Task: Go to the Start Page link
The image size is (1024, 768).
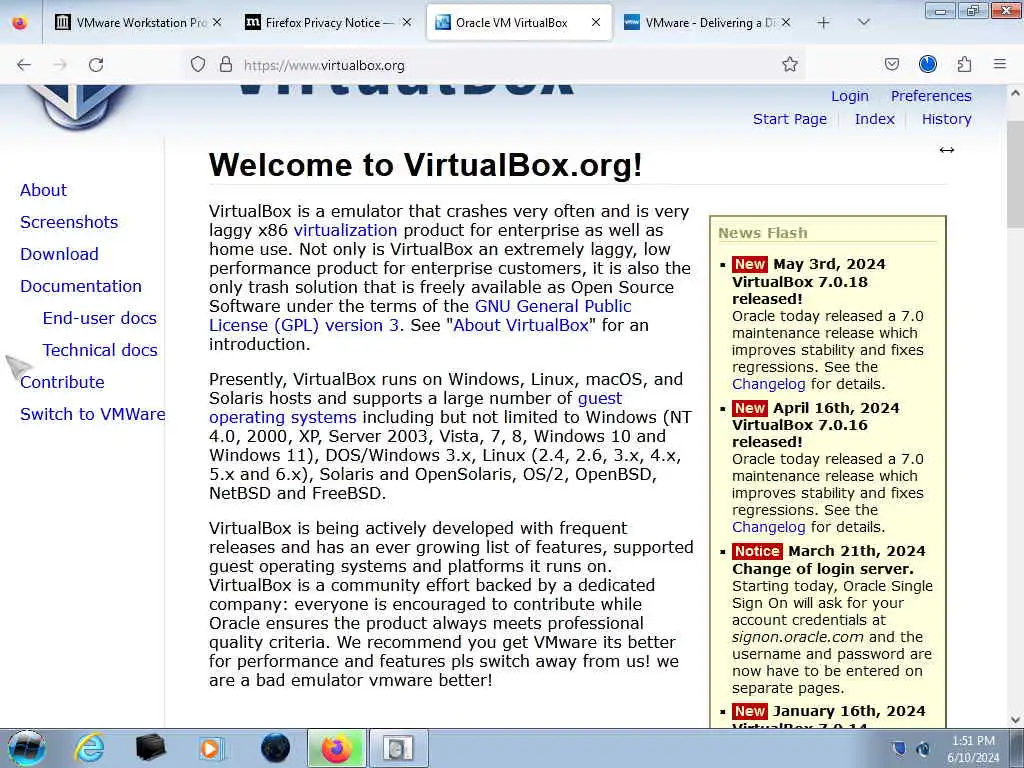Action: click(x=790, y=119)
